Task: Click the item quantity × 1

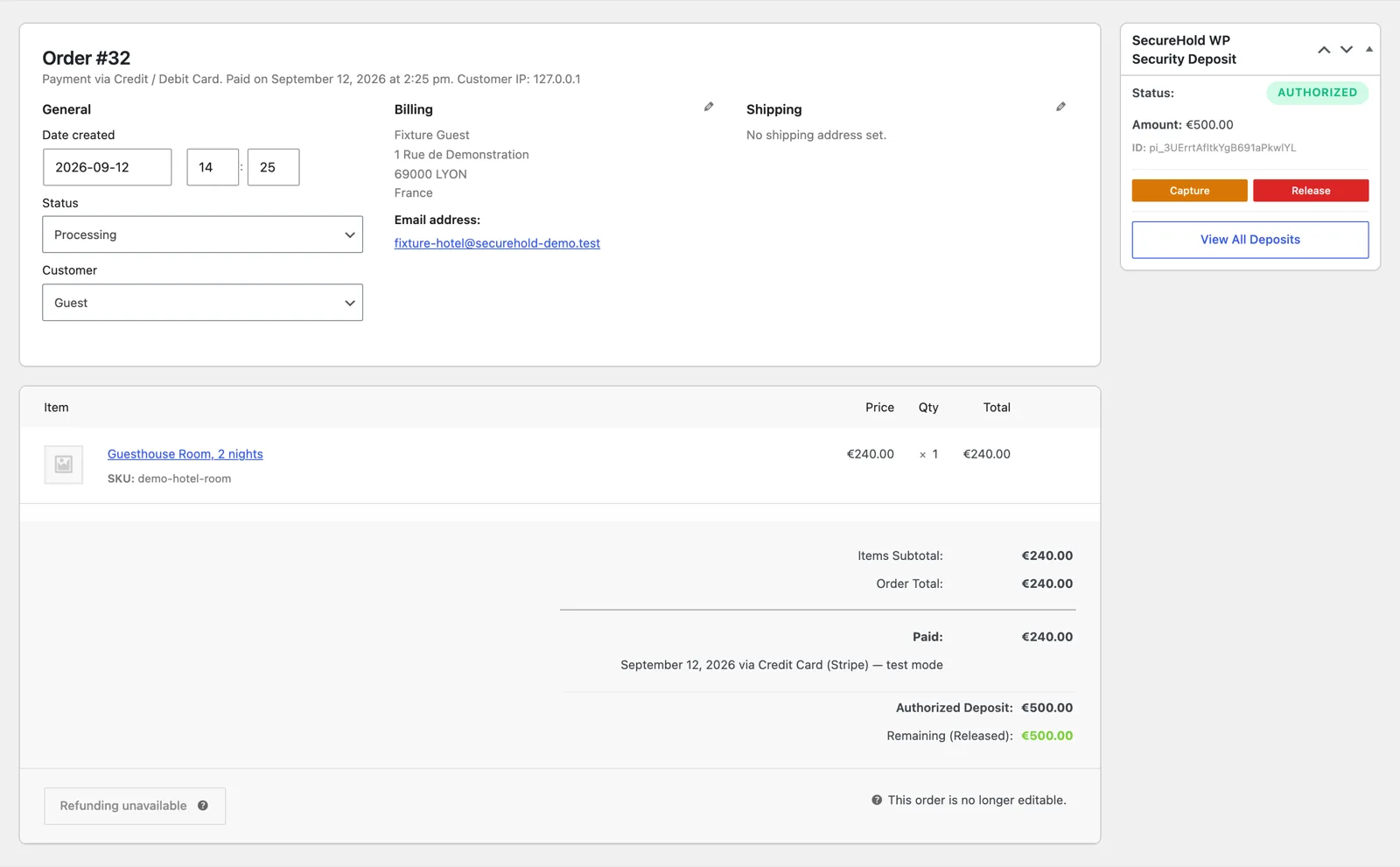Action: [x=928, y=454]
